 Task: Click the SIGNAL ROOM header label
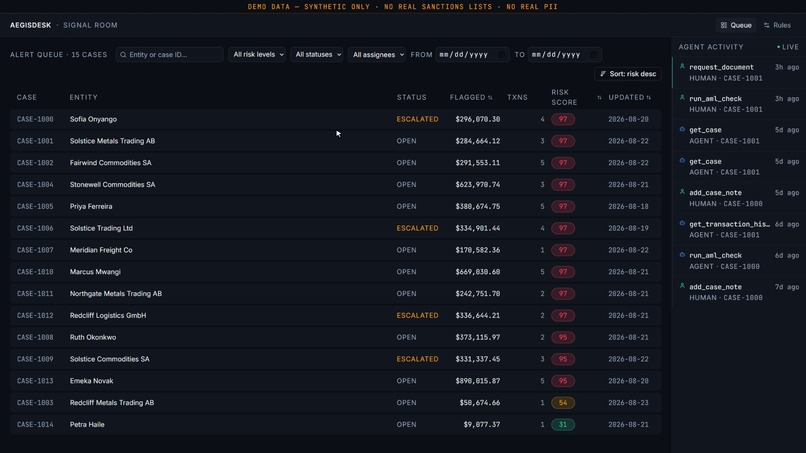pyautogui.click(x=90, y=25)
